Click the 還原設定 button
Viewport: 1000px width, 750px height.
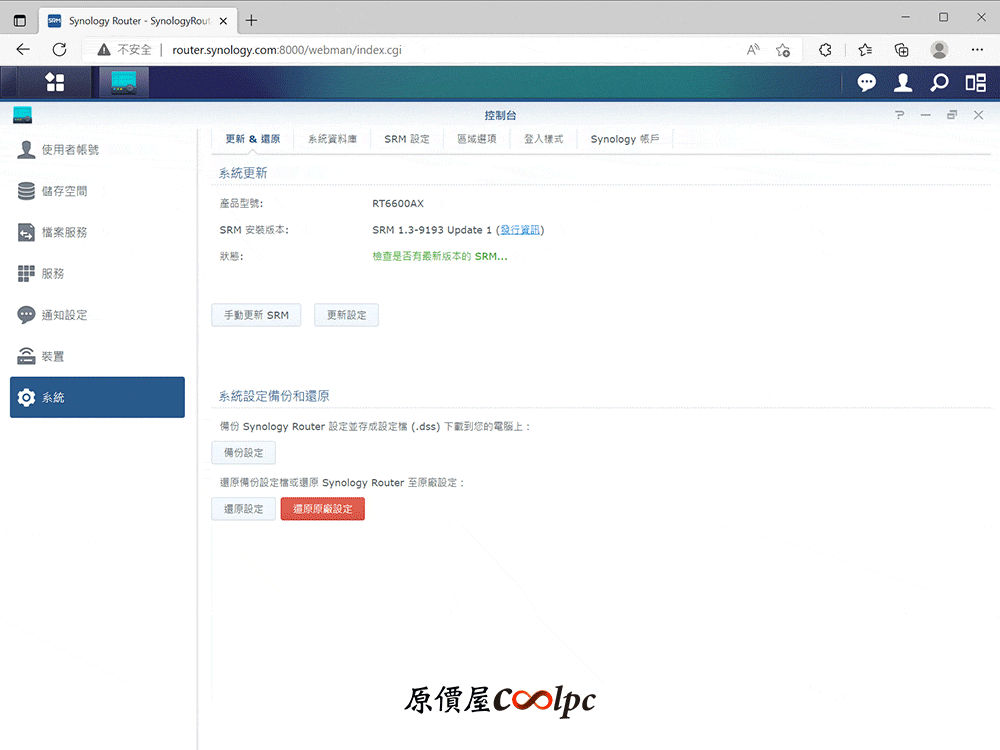click(x=244, y=509)
